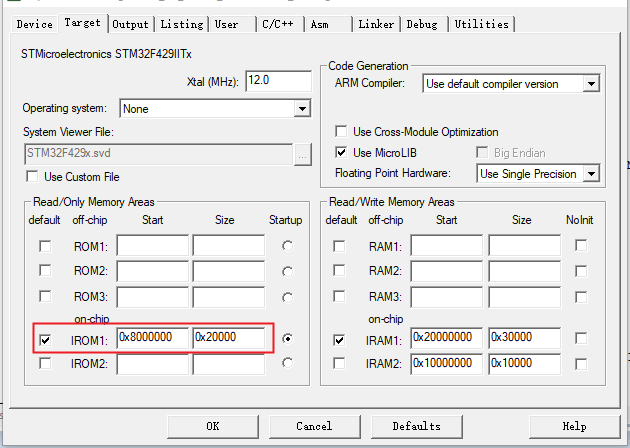Enable Use Custom File checkbox
The width and height of the screenshot is (630, 448).
pos(32,176)
